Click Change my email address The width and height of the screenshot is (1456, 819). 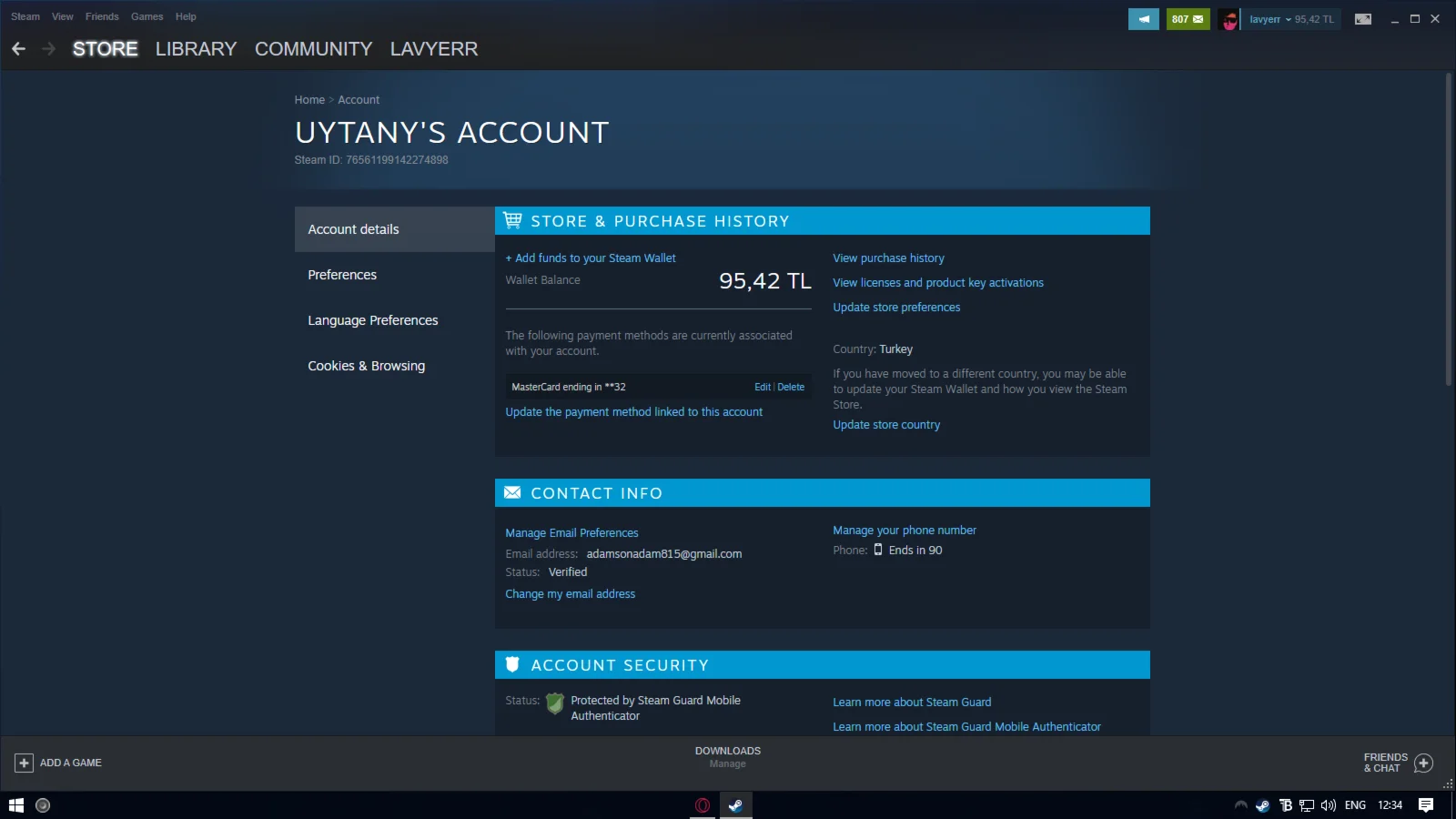pyautogui.click(x=571, y=594)
